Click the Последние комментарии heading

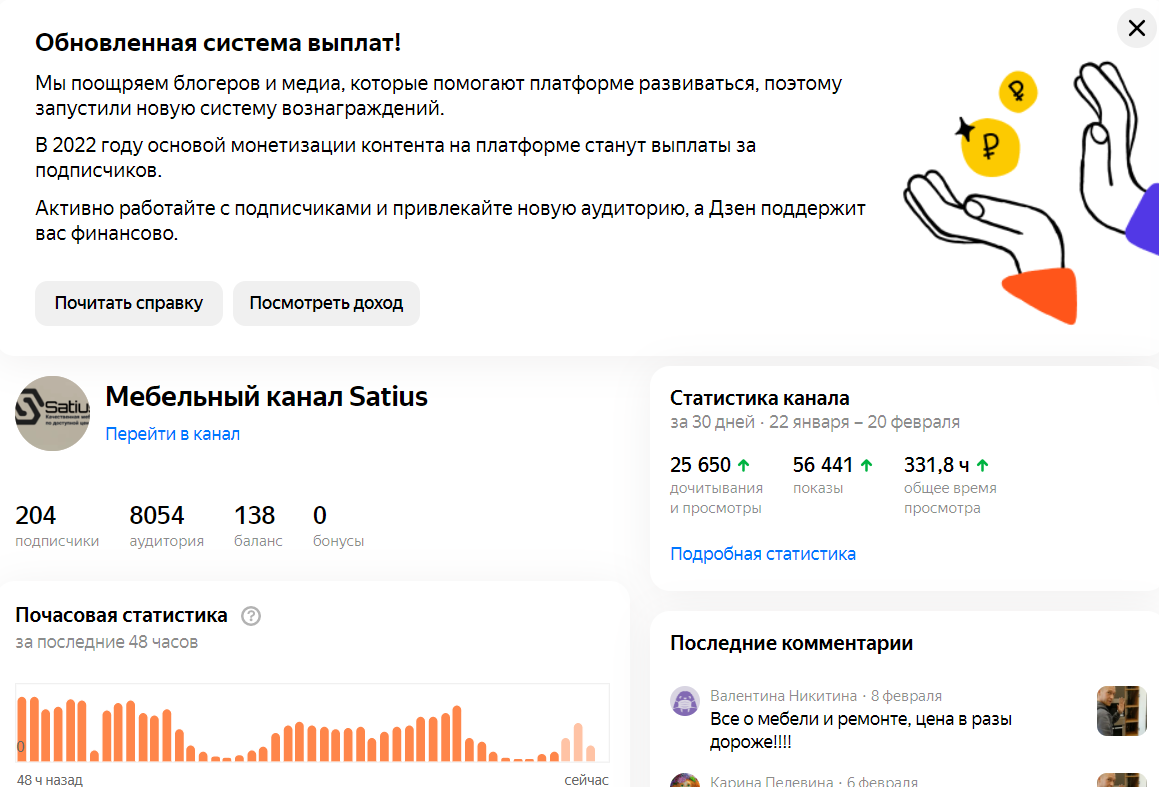791,643
